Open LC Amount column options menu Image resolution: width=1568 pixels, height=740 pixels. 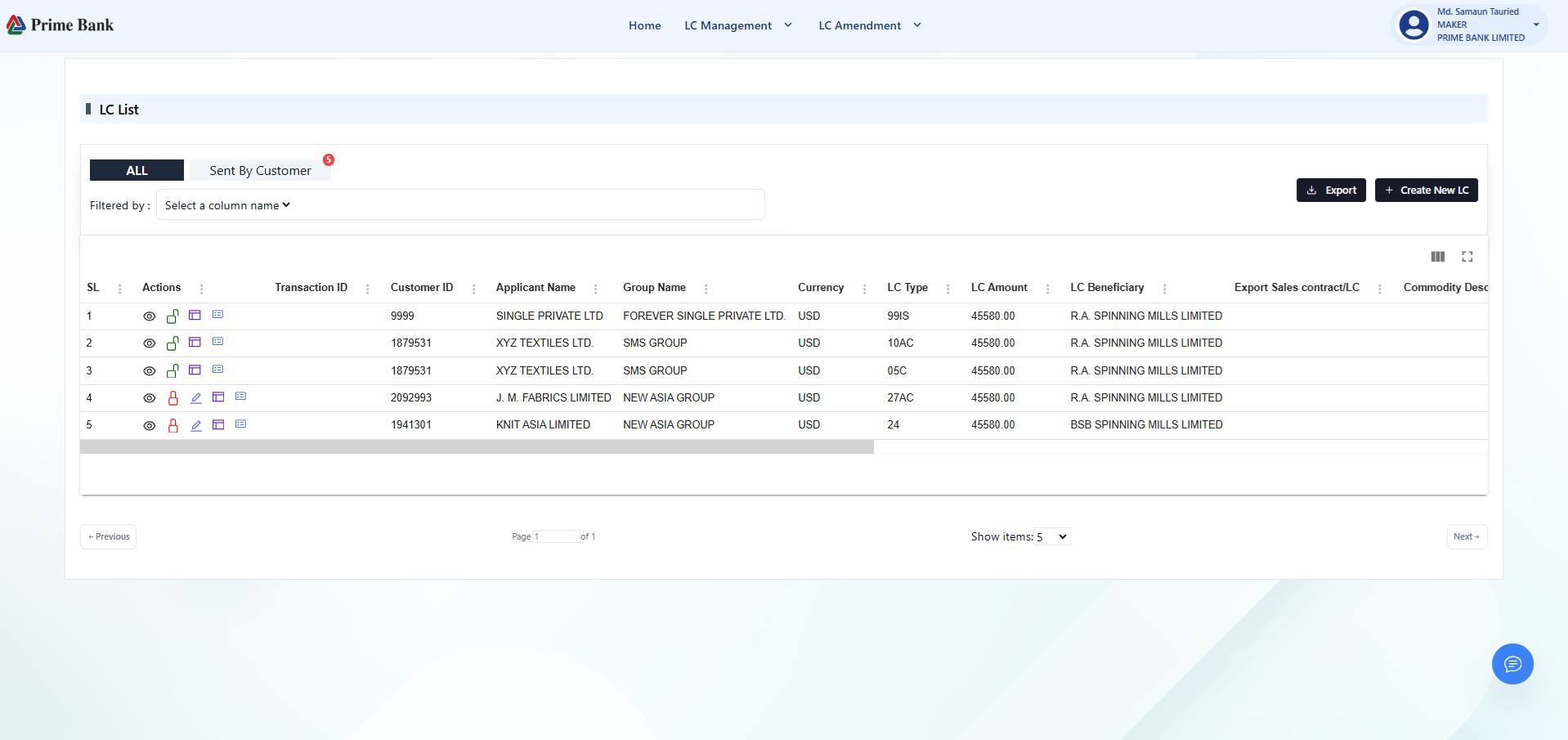(x=1047, y=289)
